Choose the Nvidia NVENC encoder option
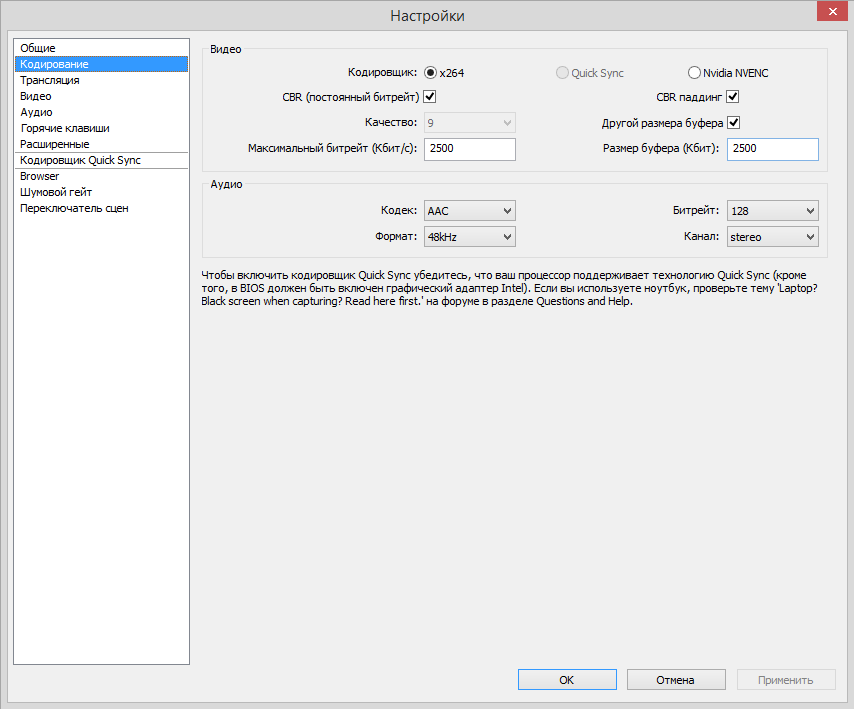This screenshot has height=709, width=854. (694, 72)
